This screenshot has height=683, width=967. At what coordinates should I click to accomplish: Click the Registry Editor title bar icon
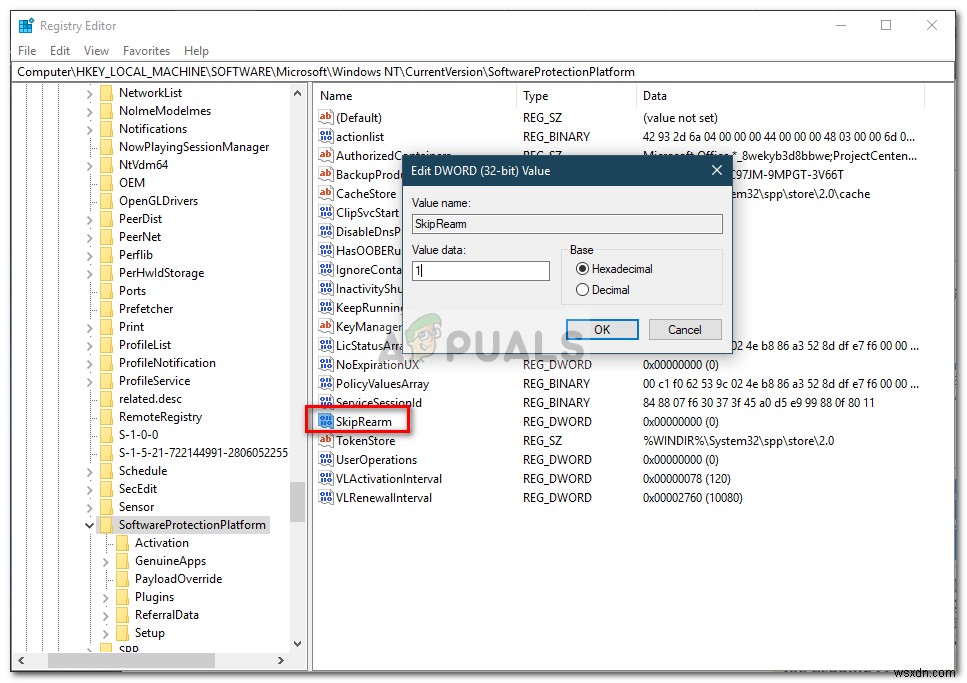(24, 25)
